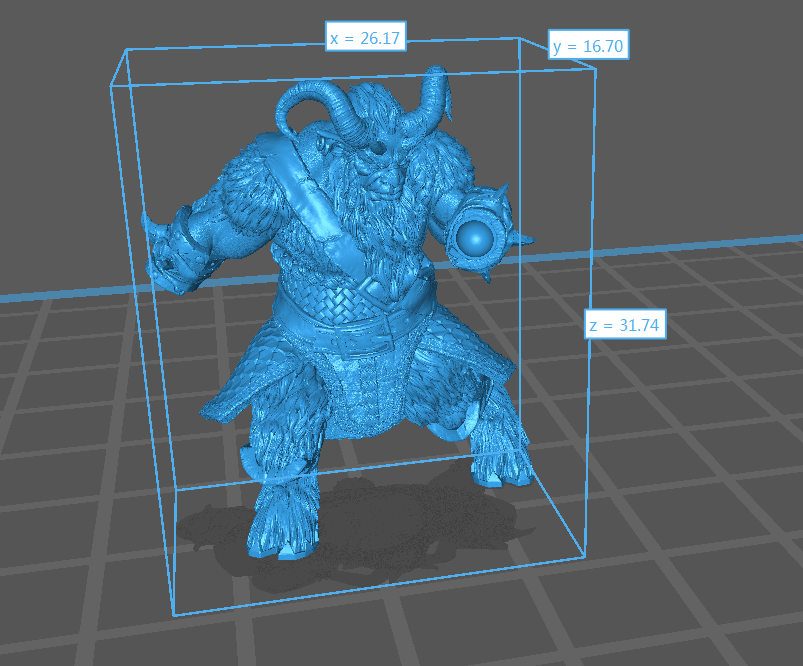Click the bounding box corner beside the y label

[597, 70]
